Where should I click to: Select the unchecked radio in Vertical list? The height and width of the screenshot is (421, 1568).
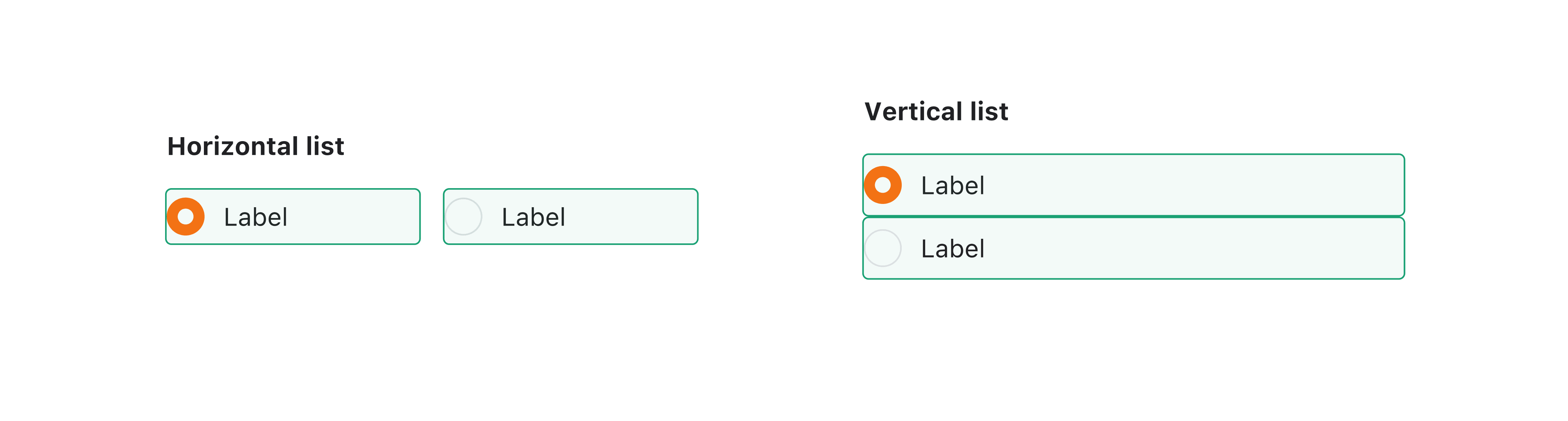pos(883,248)
